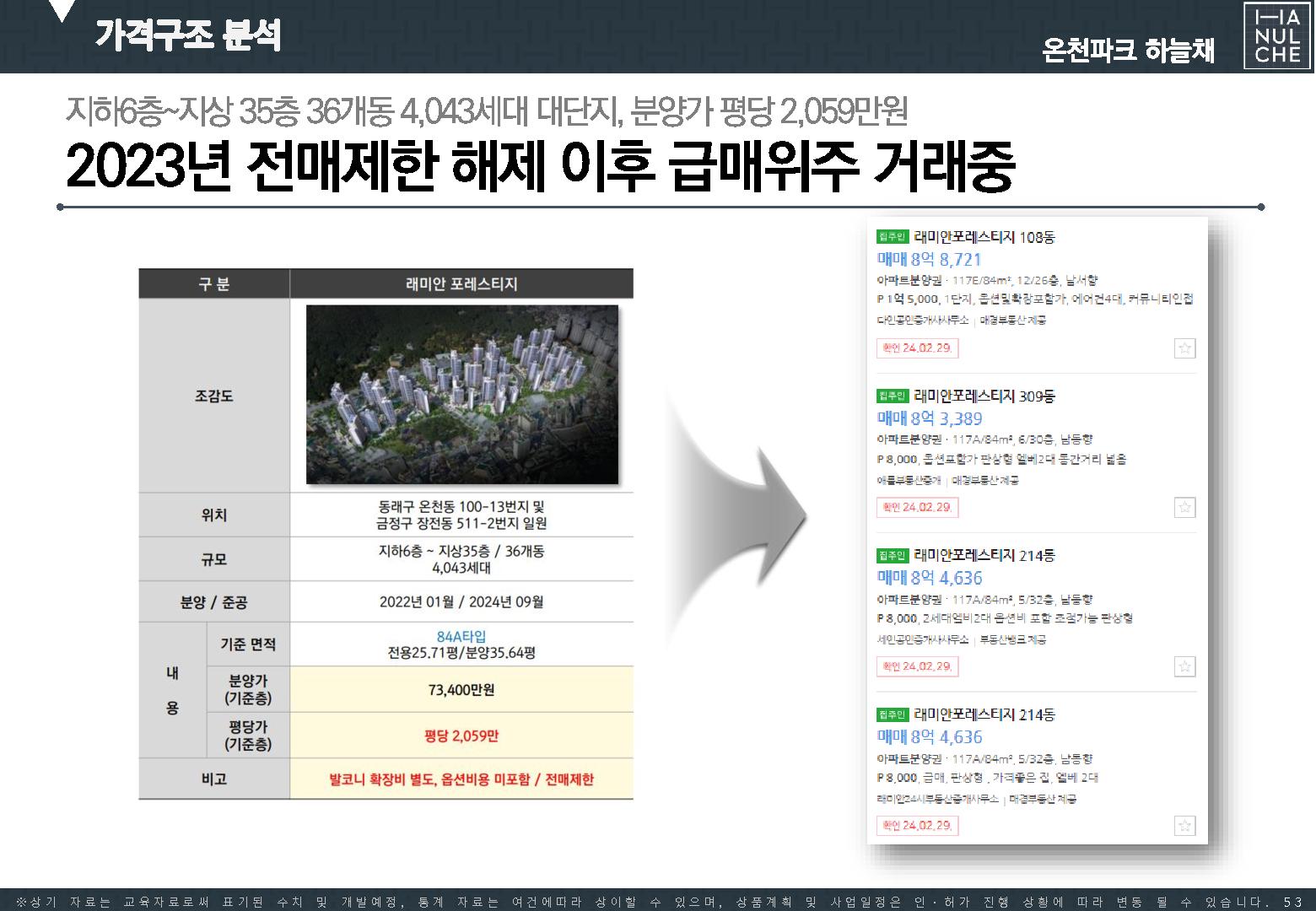Click the 래미안24시부동산중개사무소 agency name

(938, 798)
